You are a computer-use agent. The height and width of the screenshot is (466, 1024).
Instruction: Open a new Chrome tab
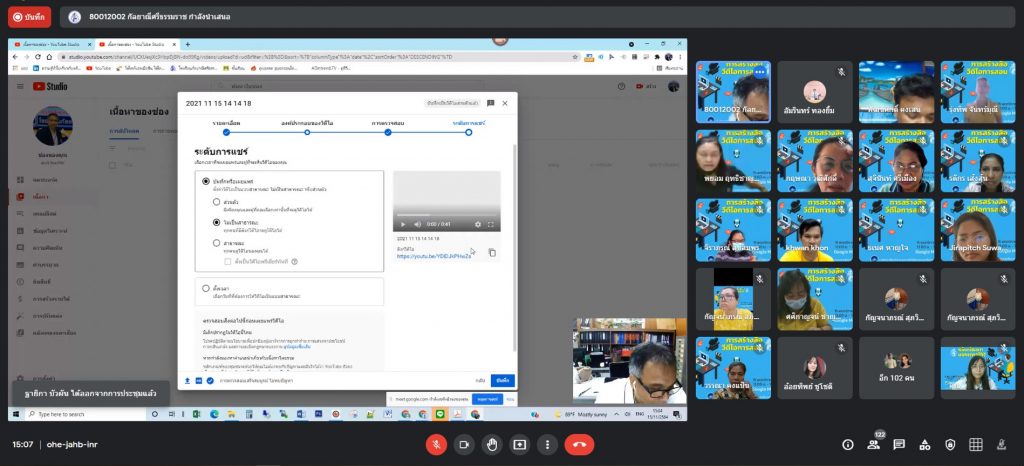pyautogui.click(x=187, y=44)
